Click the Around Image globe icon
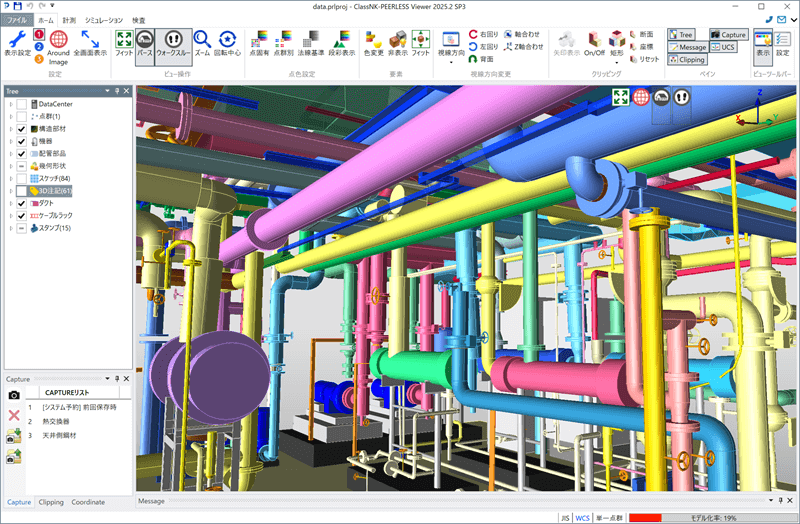This screenshot has height=524, width=800. pos(59,41)
